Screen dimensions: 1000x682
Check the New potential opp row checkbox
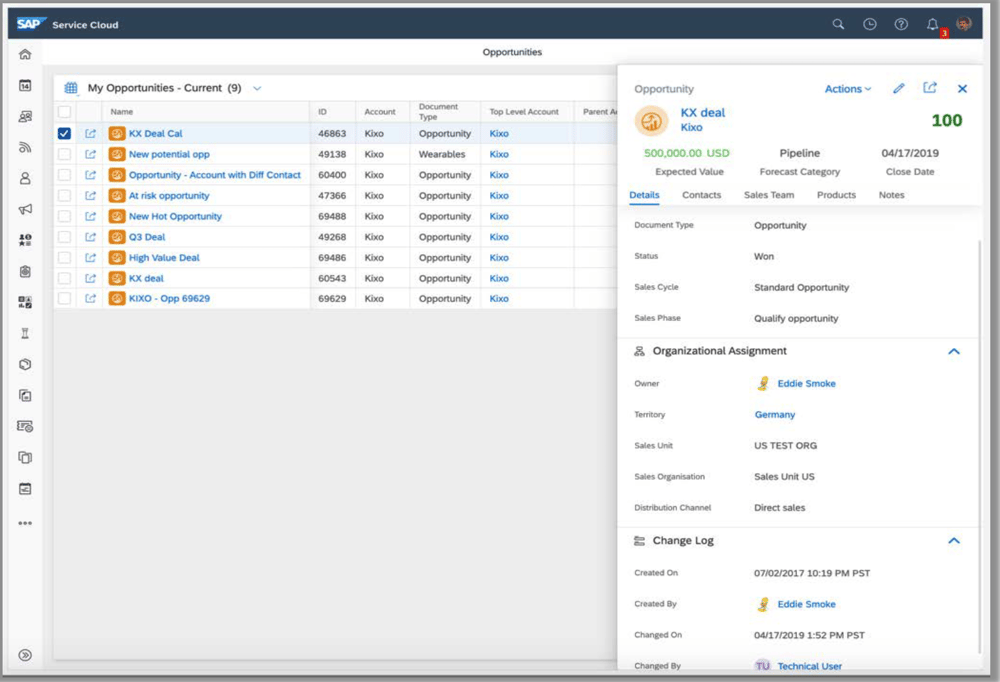pyautogui.click(x=65, y=154)
